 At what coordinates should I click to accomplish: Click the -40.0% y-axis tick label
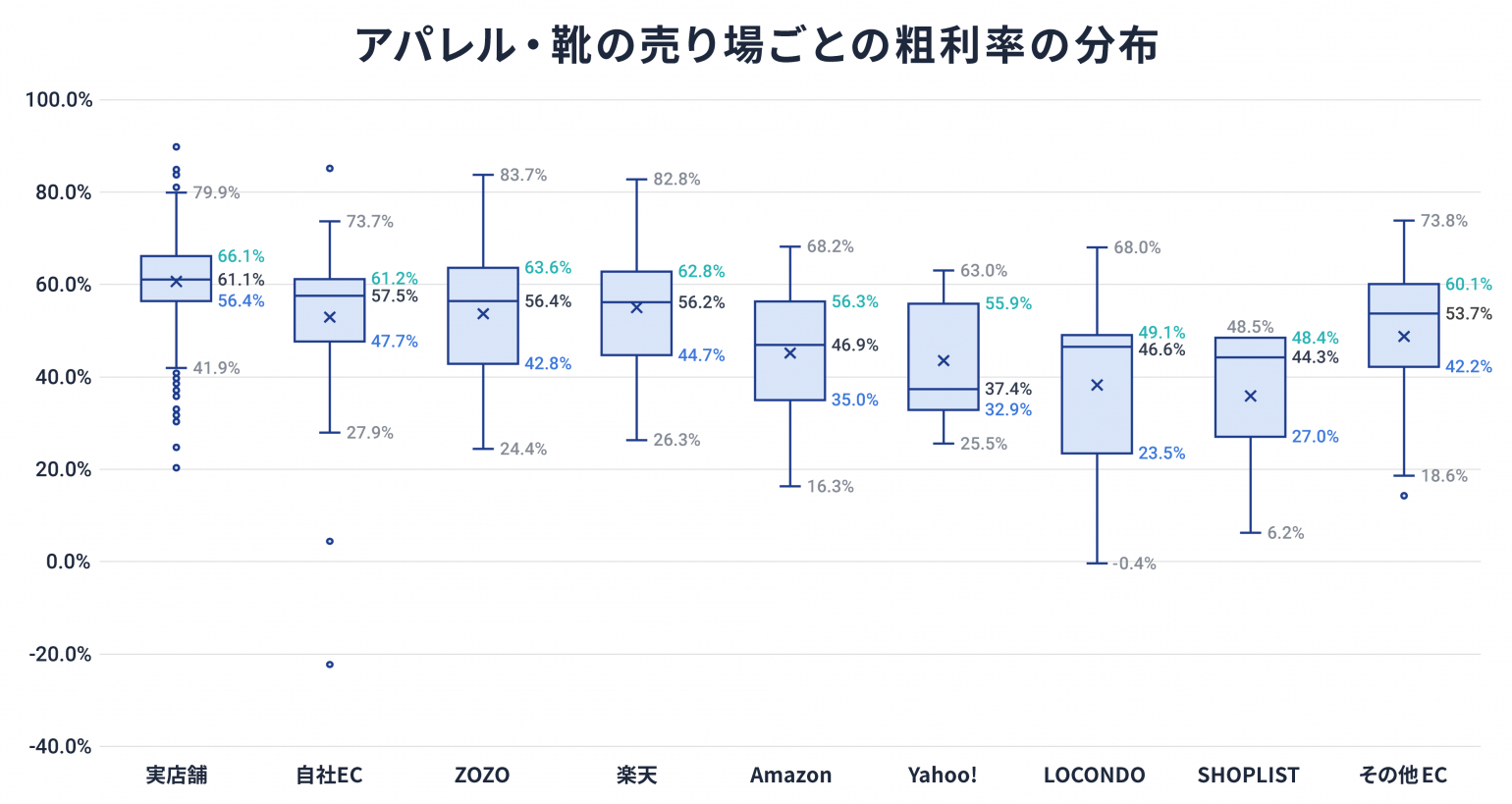coord(59,747)
